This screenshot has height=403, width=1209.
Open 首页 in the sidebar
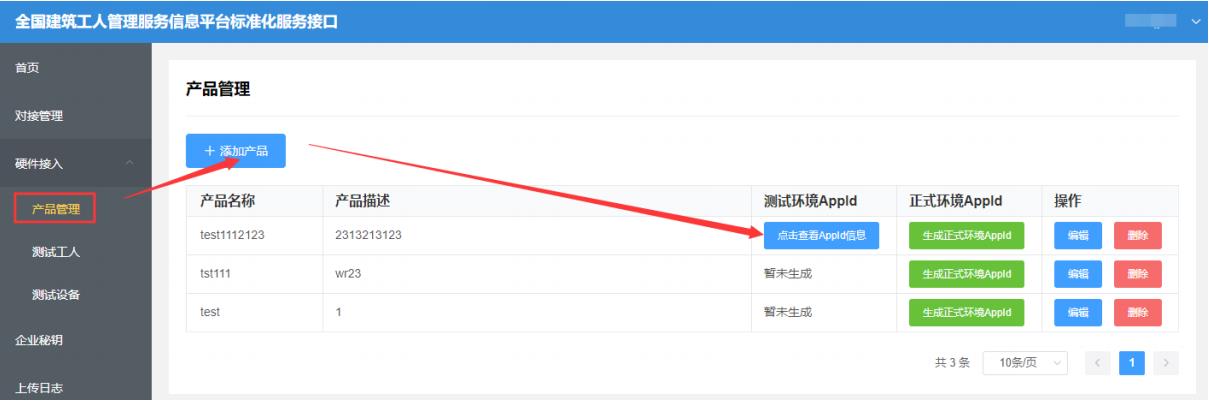click(27, 68)
